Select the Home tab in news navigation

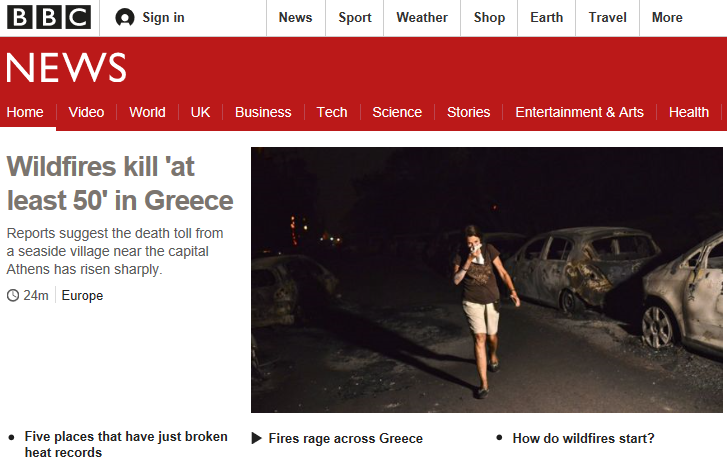coord(25,112)
